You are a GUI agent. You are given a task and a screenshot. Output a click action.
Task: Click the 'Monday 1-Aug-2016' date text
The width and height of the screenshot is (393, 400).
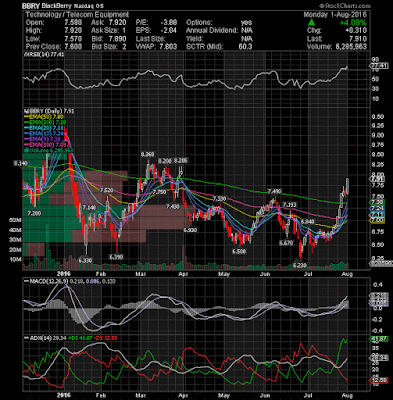[x=335, y=15]
